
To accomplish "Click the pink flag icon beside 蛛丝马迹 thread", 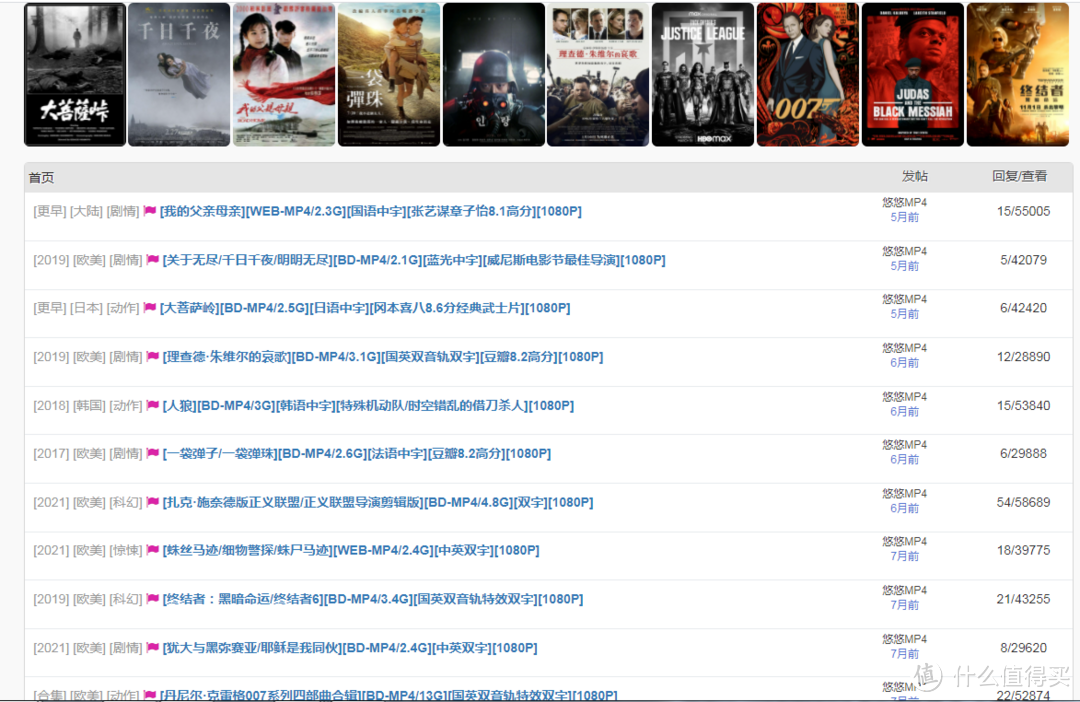I will tap(153, 551).
